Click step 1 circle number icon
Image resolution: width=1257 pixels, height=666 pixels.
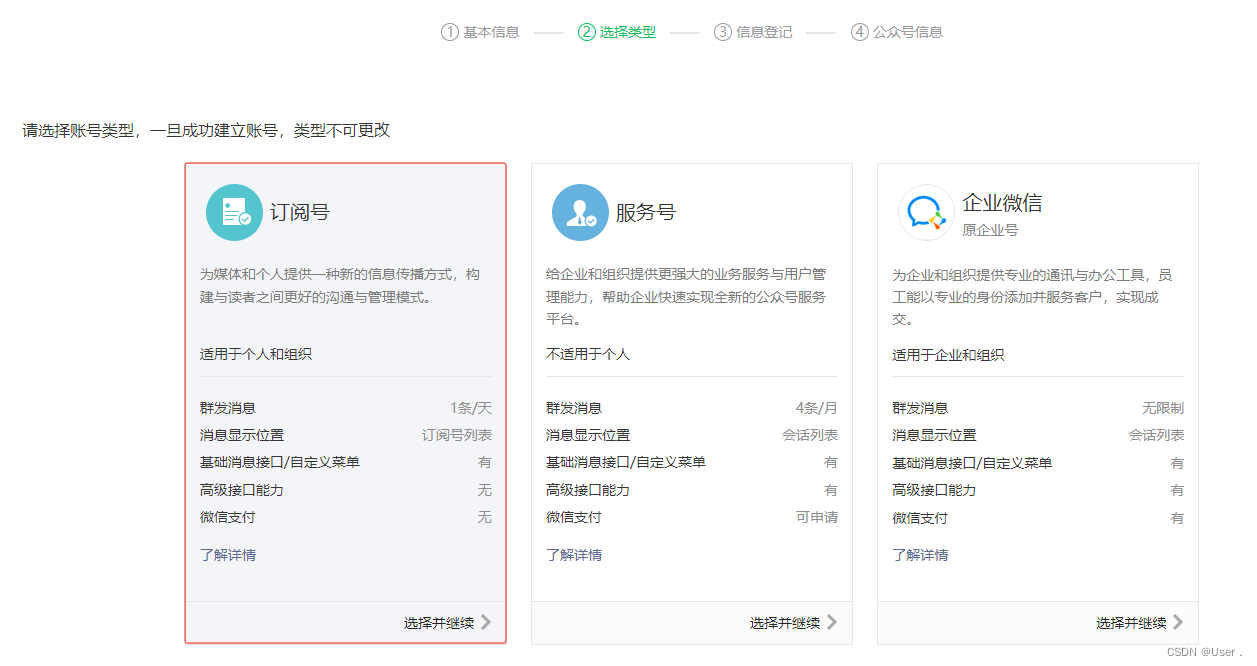(449, 32)
